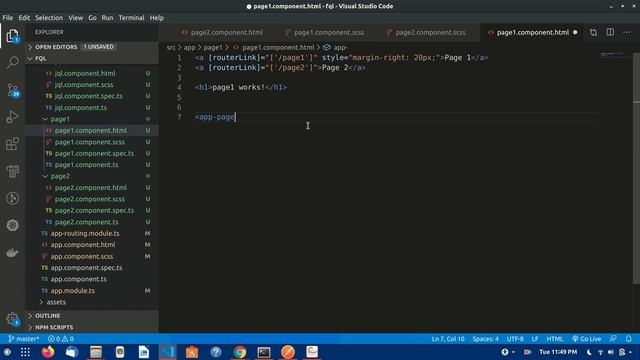Change indentation via Spaces: 4
This screenshot has width=640, height=360.
[485, 339]
